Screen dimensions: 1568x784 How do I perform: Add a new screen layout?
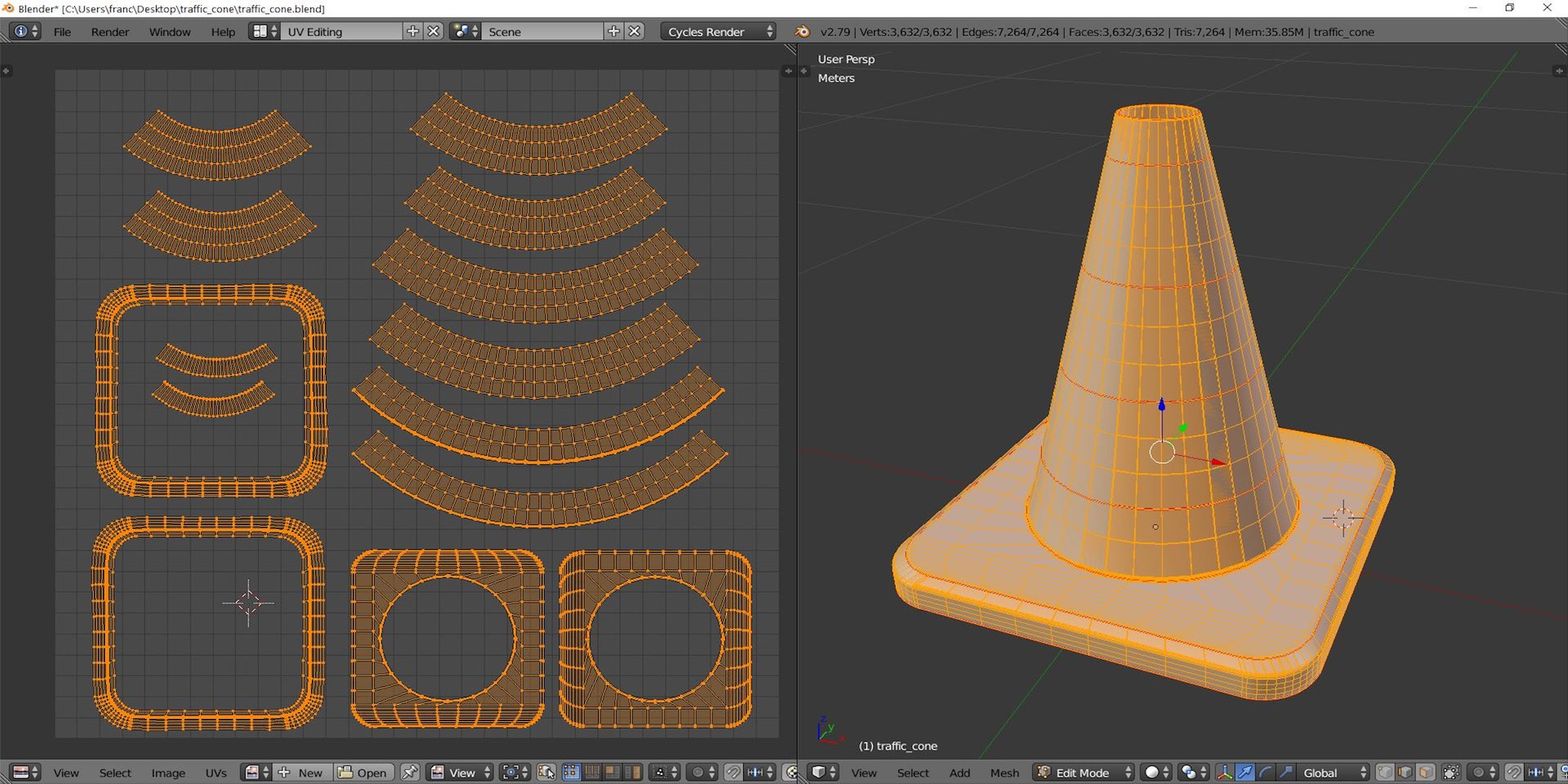click(413, 31)
